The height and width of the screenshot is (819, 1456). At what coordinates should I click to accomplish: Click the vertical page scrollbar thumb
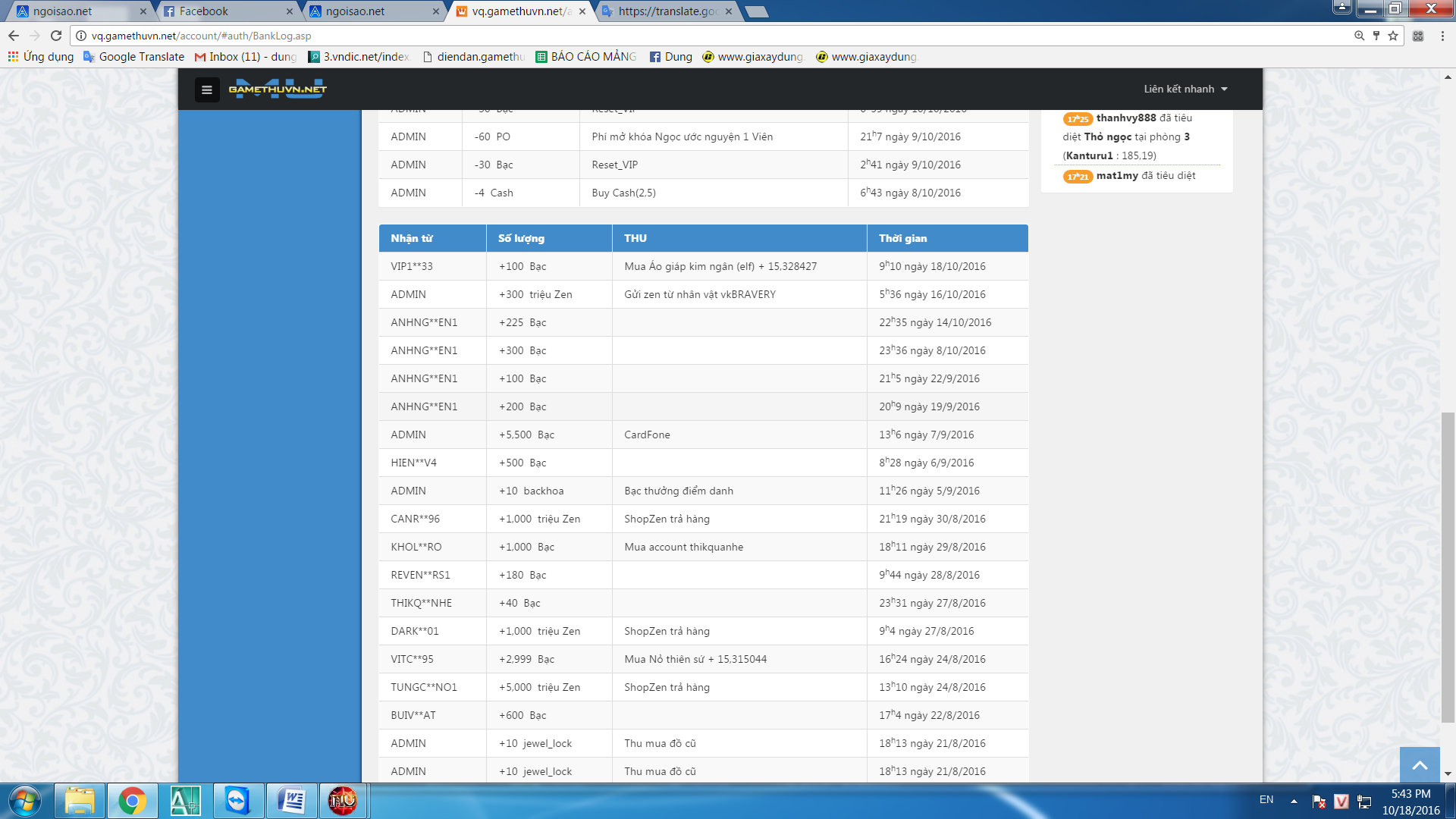tap(1448, 567)
